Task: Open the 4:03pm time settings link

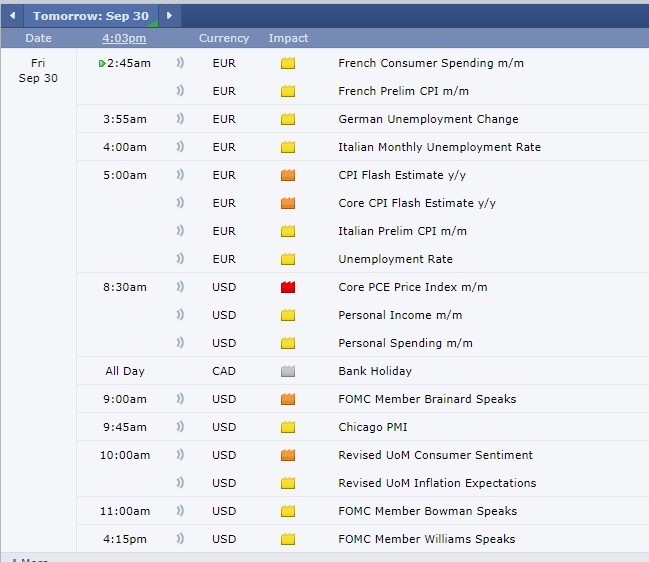Action: (124, 38)
